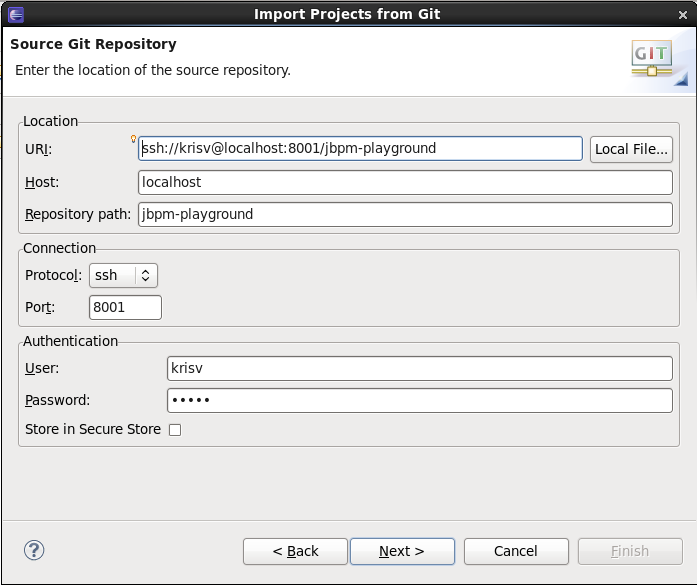This screenshot has width=697, height=585.
Task: Cancel the Git import wizard
Action: (516, 551)
